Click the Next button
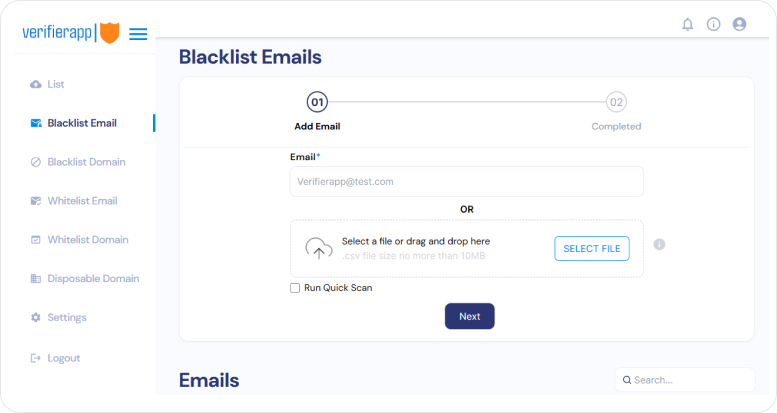The height and width of the screenshot is (413, 777). click(469, 316)
